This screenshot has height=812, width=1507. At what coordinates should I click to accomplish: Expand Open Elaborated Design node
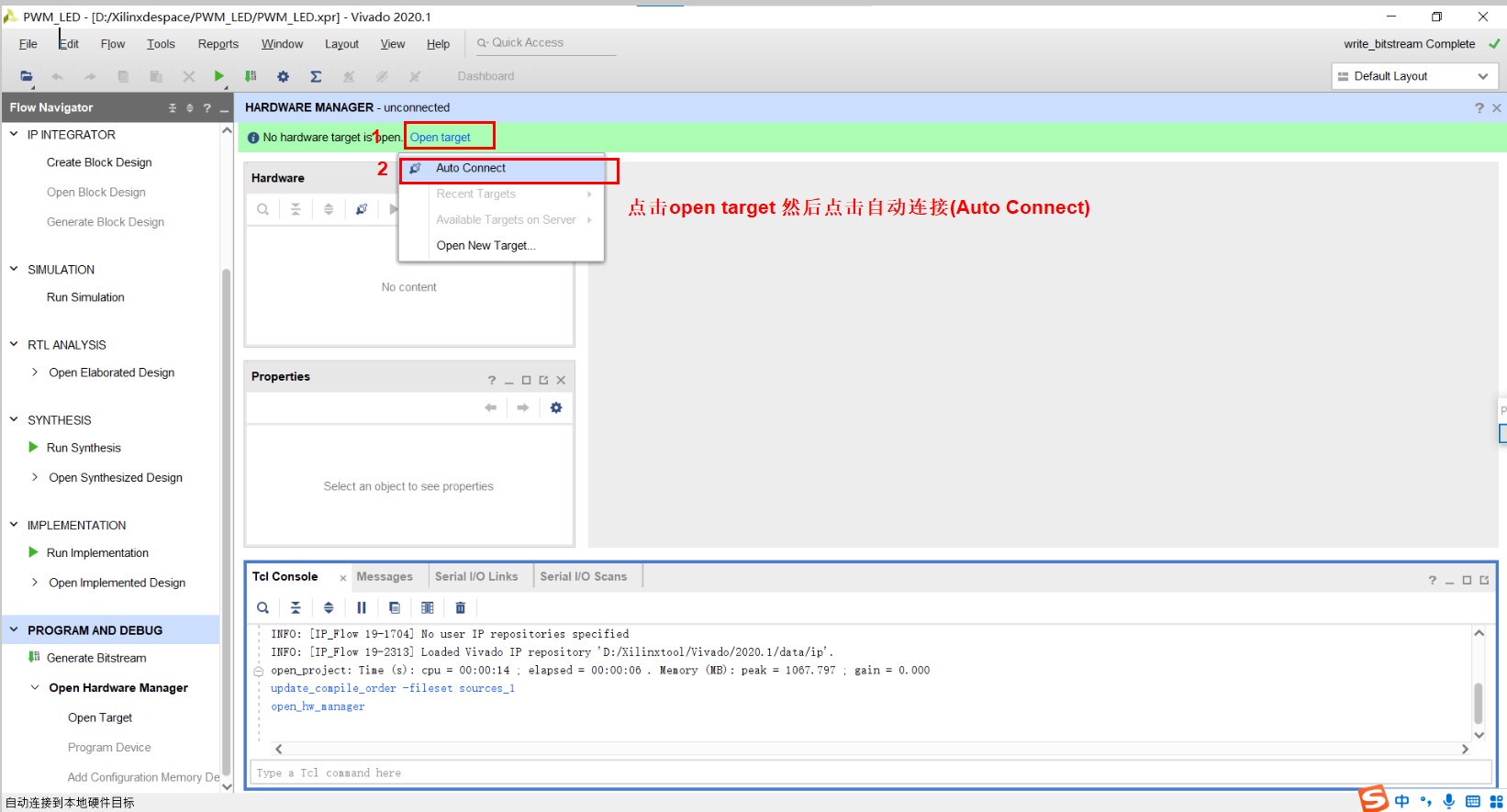[x=35, y=373]
